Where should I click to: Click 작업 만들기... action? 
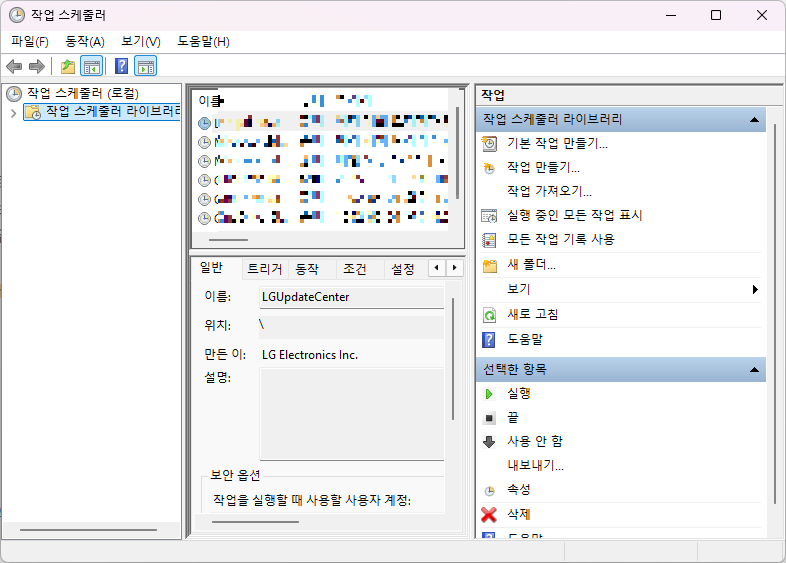(543, 167)
